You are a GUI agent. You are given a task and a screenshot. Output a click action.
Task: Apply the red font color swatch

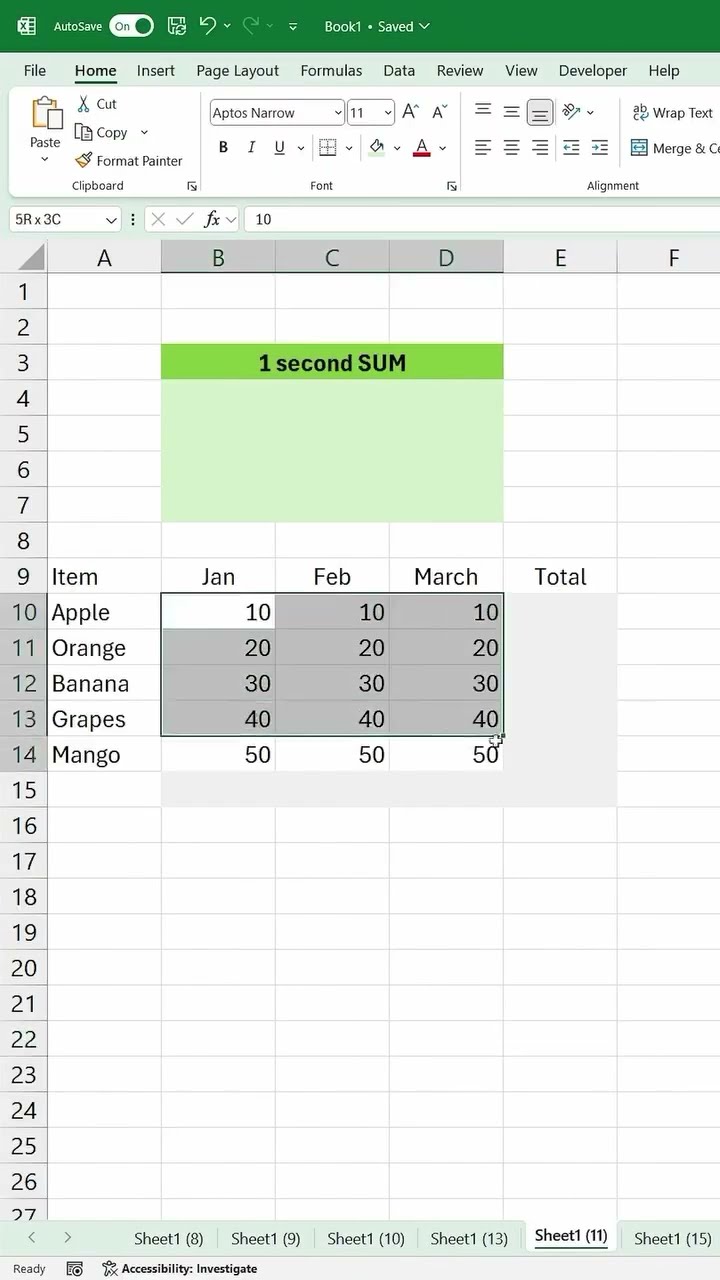pos(422,148)
